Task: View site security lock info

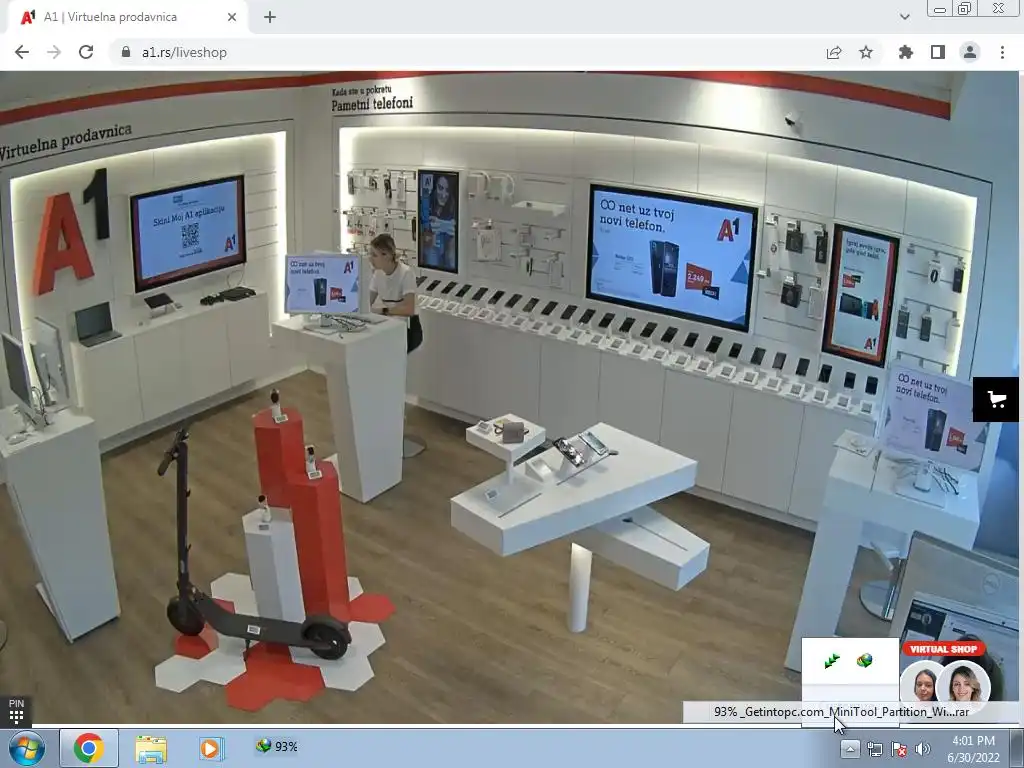Action: [x=126, y=52]
